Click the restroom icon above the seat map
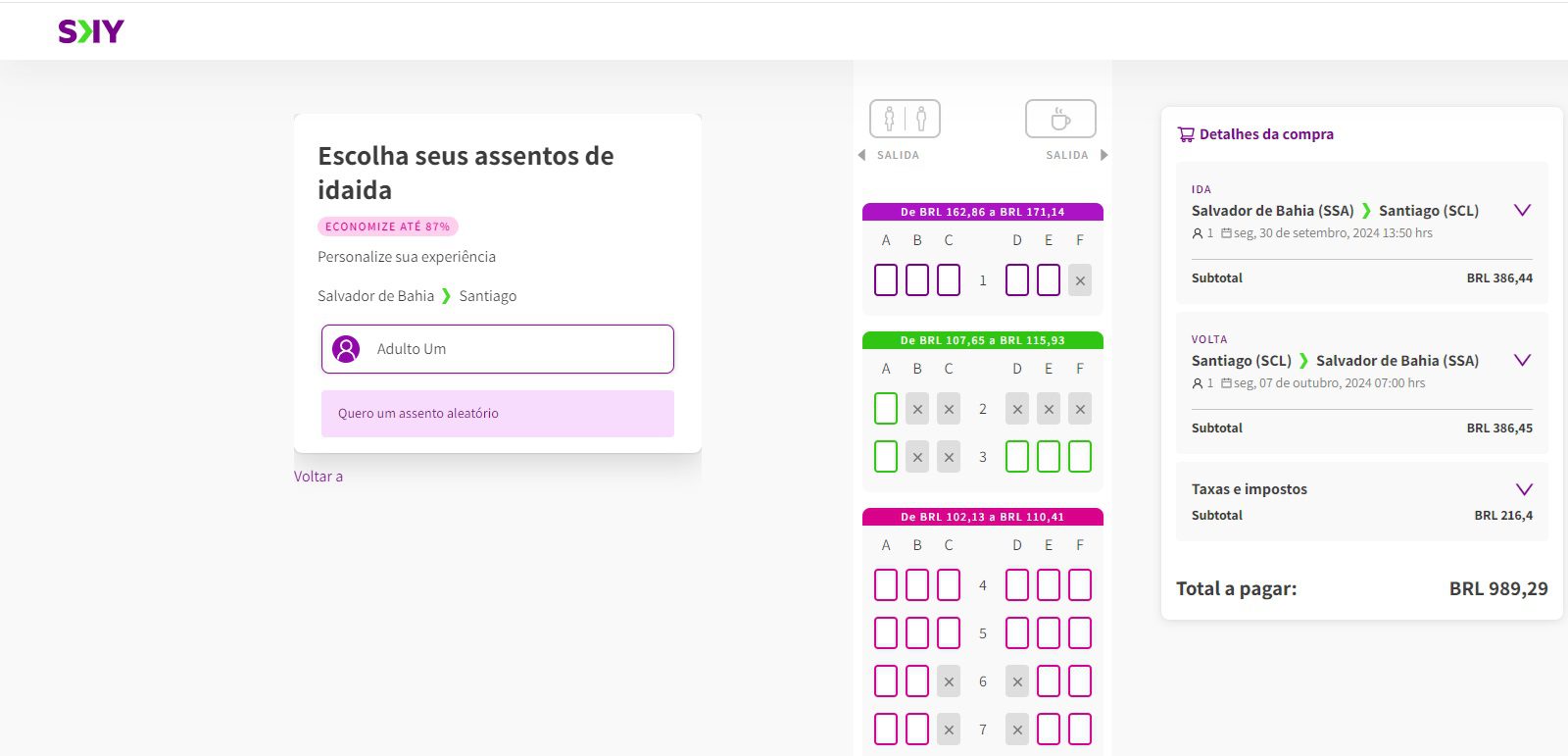 tap(905, 119)
